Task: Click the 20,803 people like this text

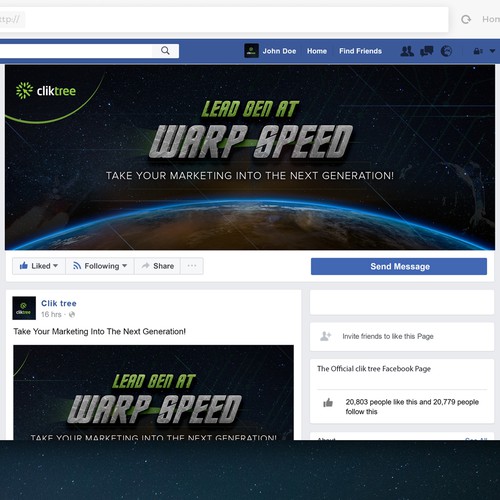Action: pyautogui.click(x=412, y=407)
